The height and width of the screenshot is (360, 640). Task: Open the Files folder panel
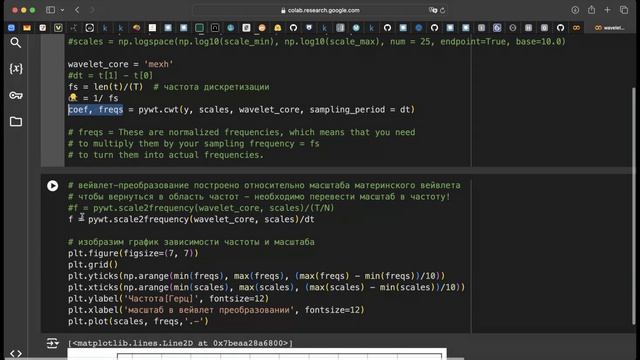[x=16, y=122]
